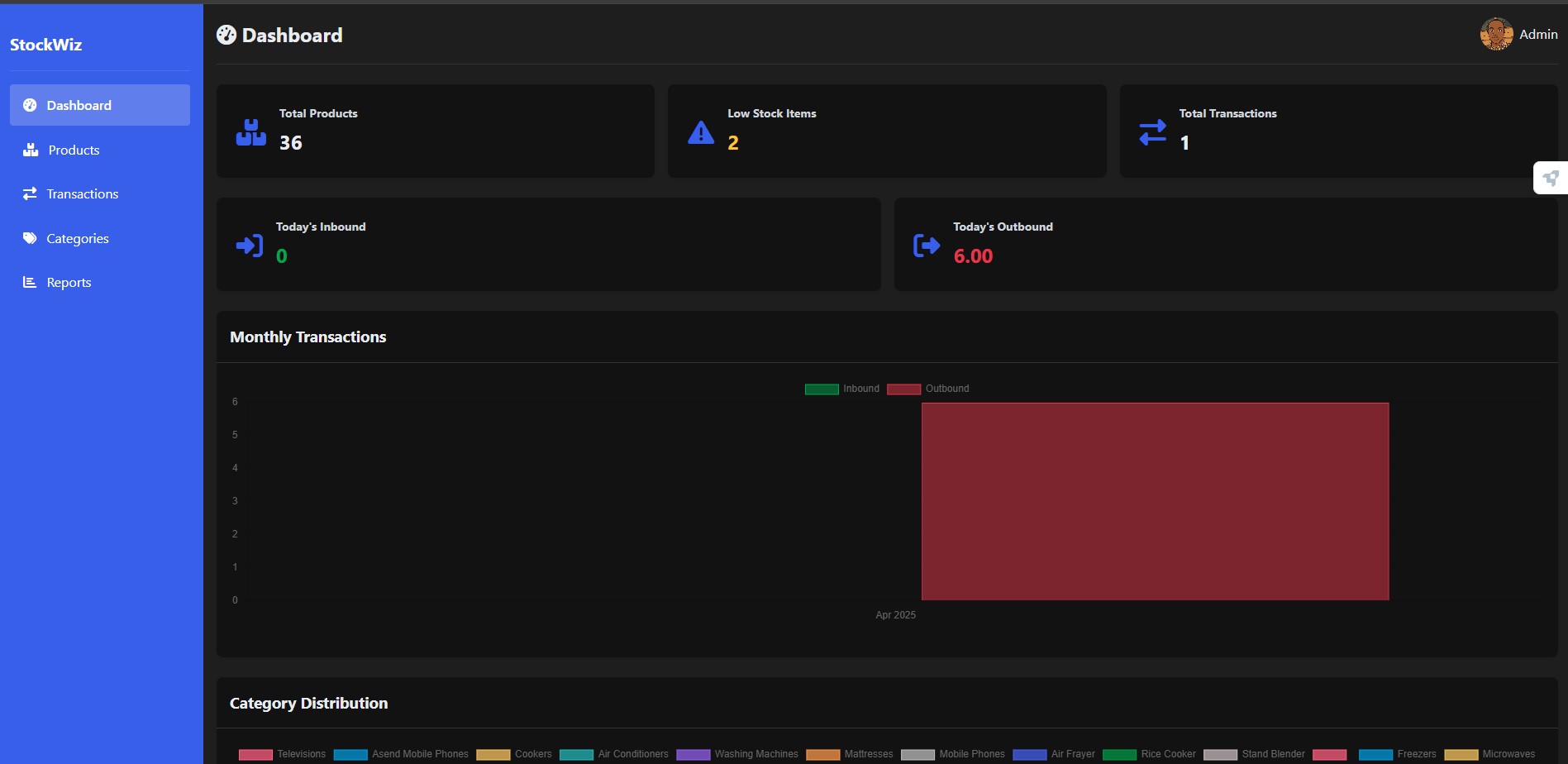1568x764 pixels.
Task: Click the Low Stock Items label
Action: tap(772, 113)
